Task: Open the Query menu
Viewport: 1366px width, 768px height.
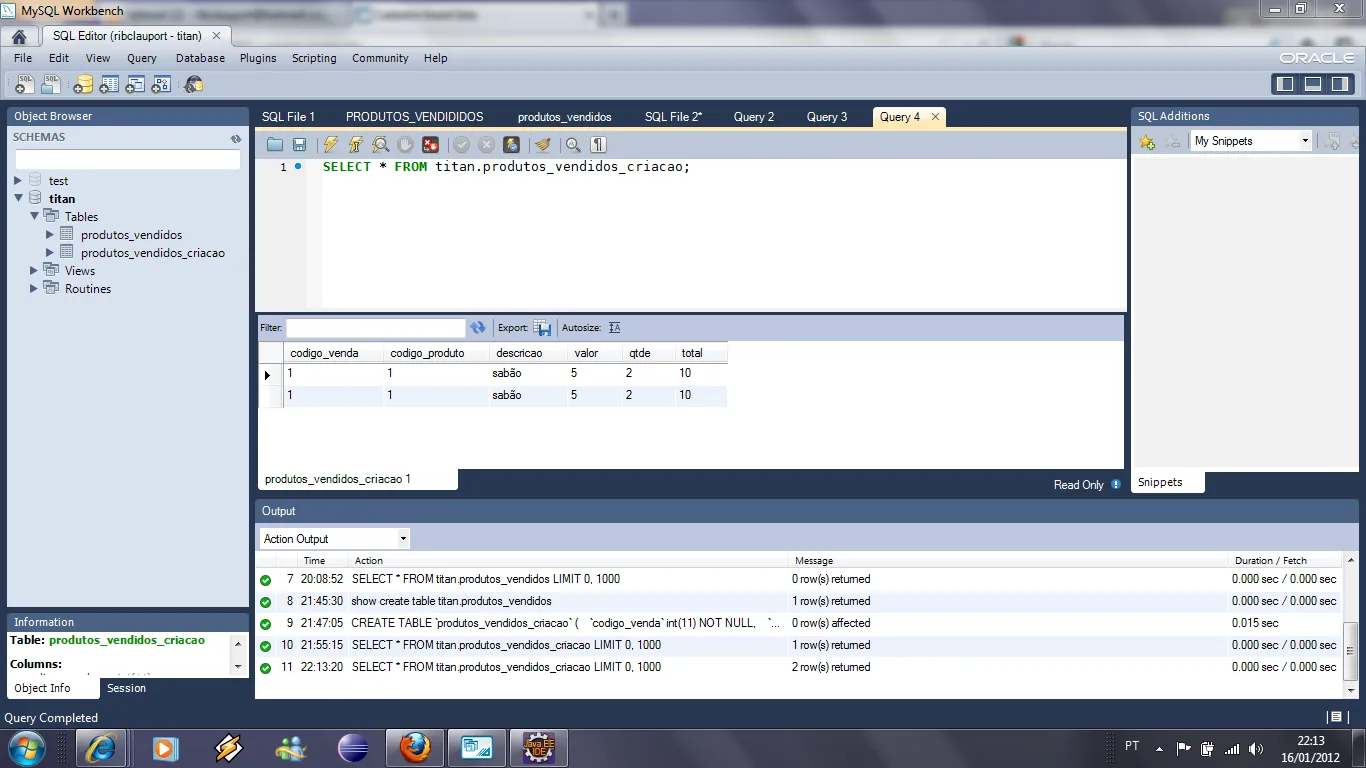Action: pos(142,58)
